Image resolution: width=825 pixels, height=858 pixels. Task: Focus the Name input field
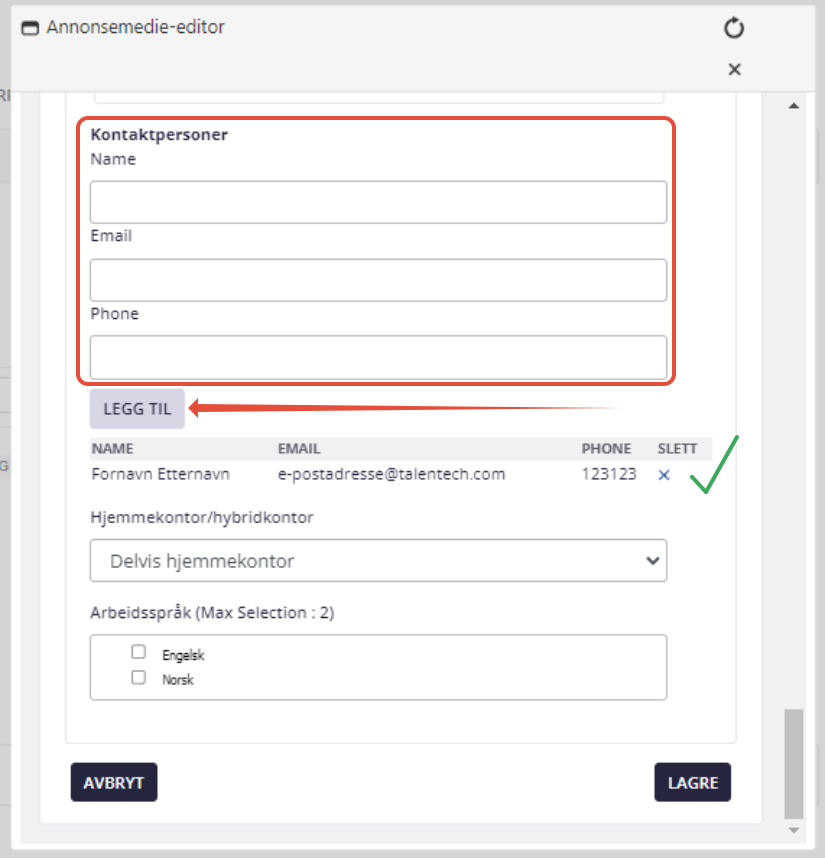[x=379, y=202]
